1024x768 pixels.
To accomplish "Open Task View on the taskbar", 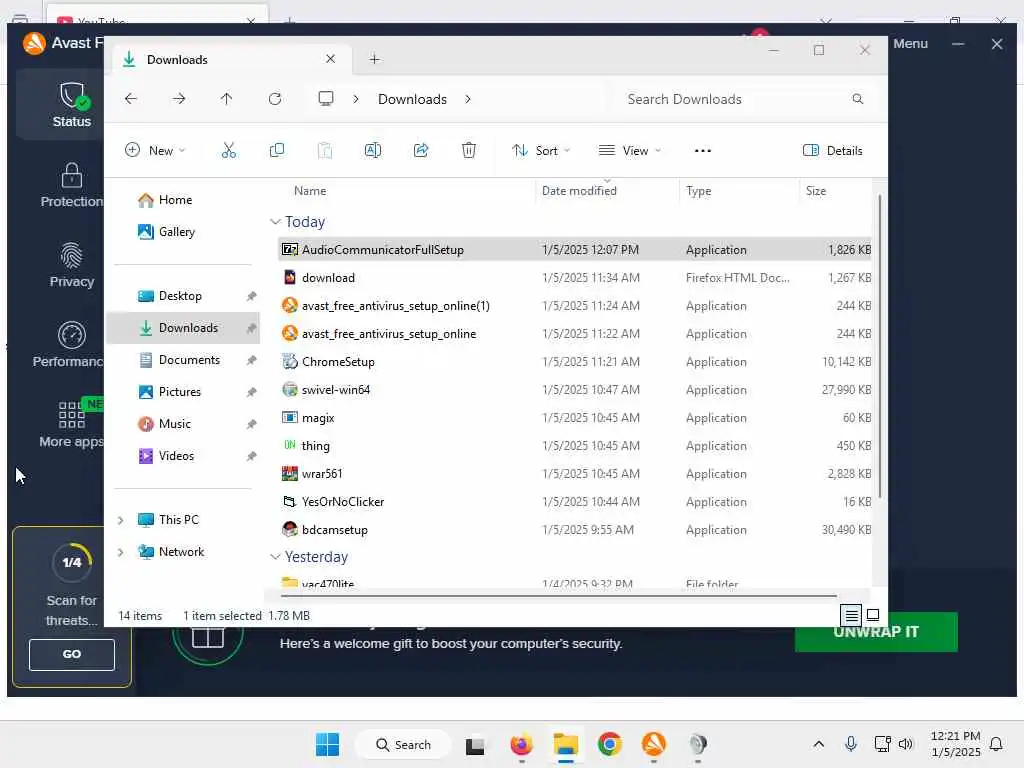I will (x=475, y=745).
